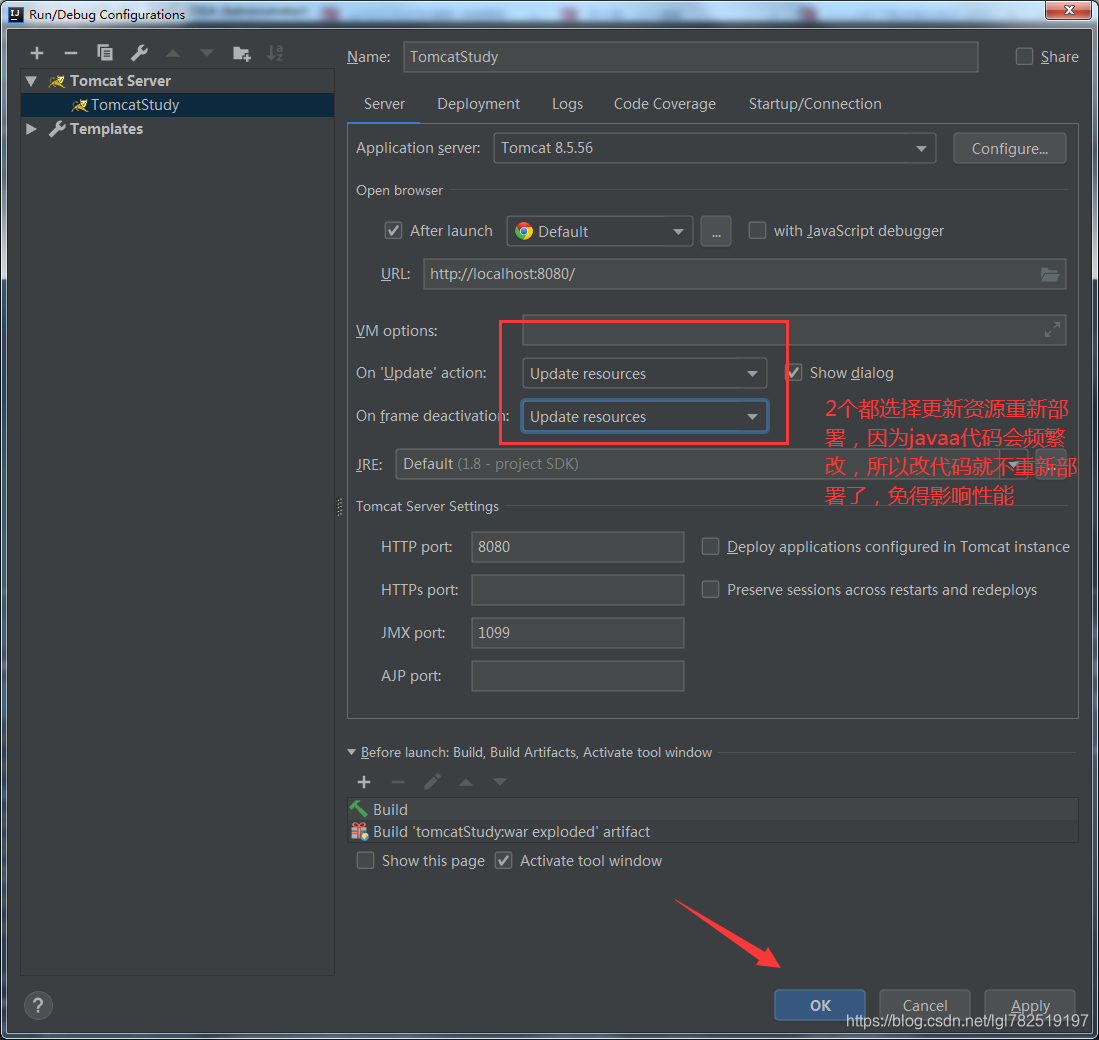Toggle the Share checkbox
The image size is (1099, 1040).
tap(1024, 57)
